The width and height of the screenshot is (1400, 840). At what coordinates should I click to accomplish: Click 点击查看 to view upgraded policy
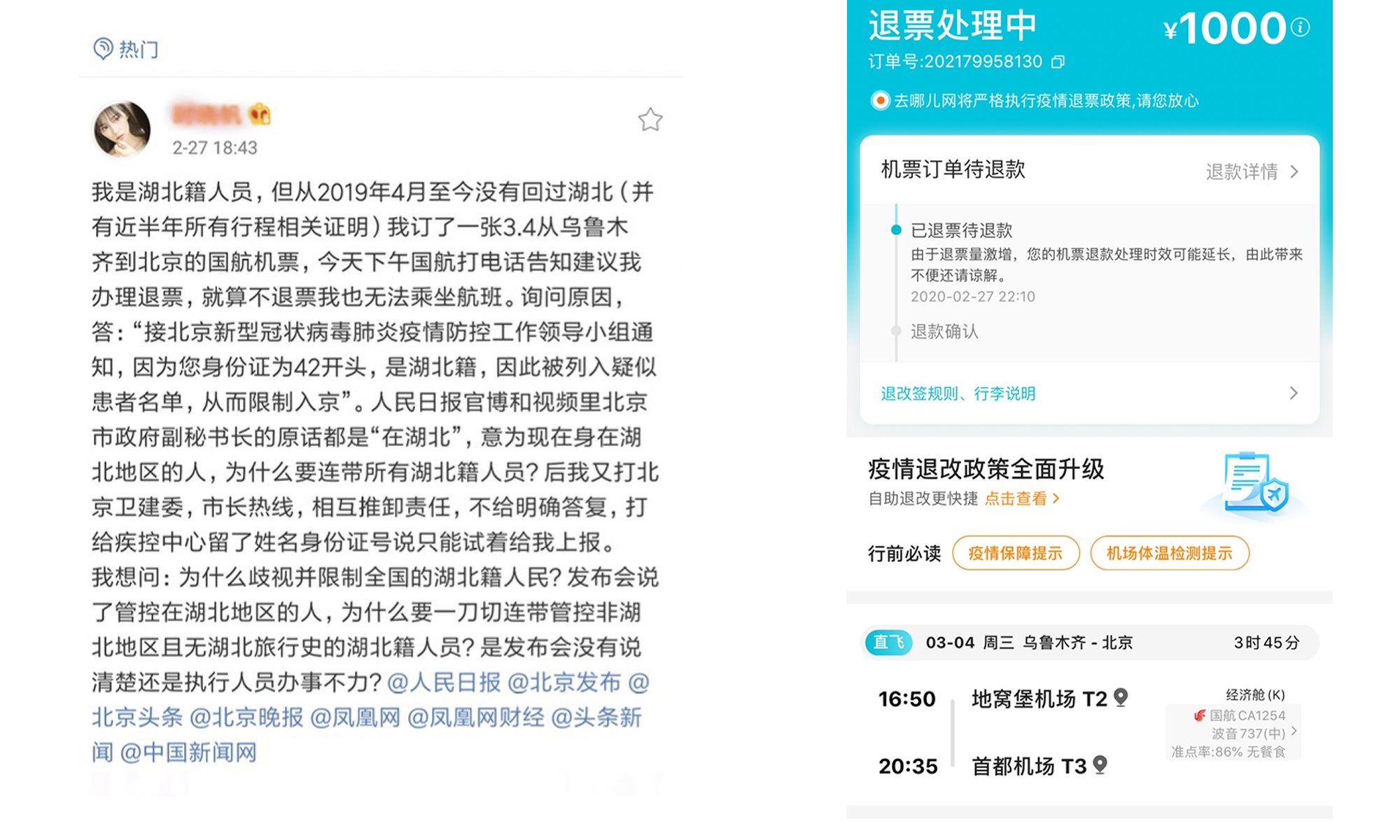(x=1021, y=498)
